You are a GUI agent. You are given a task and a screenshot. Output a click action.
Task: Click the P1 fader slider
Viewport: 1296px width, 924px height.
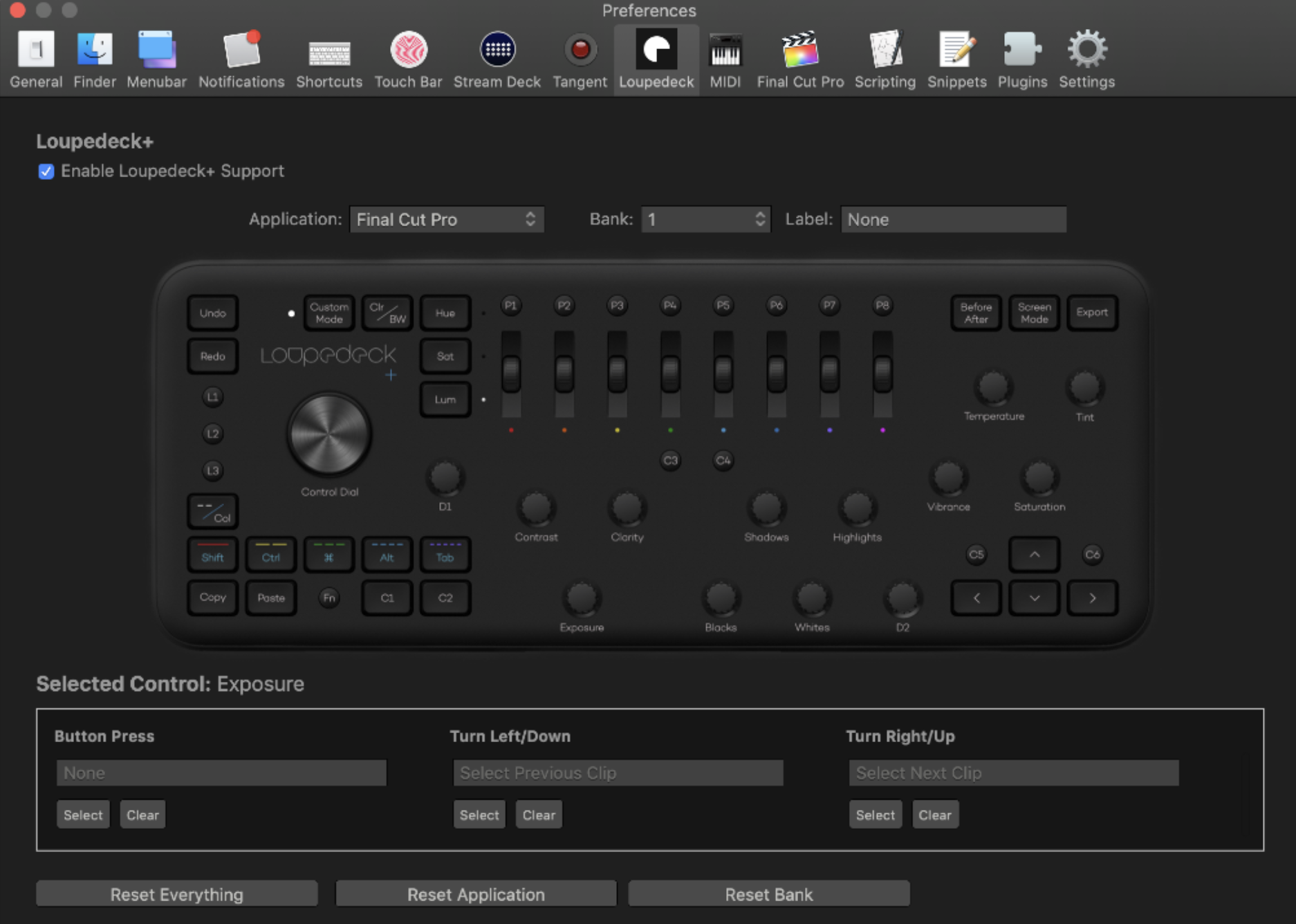[511, 373]
